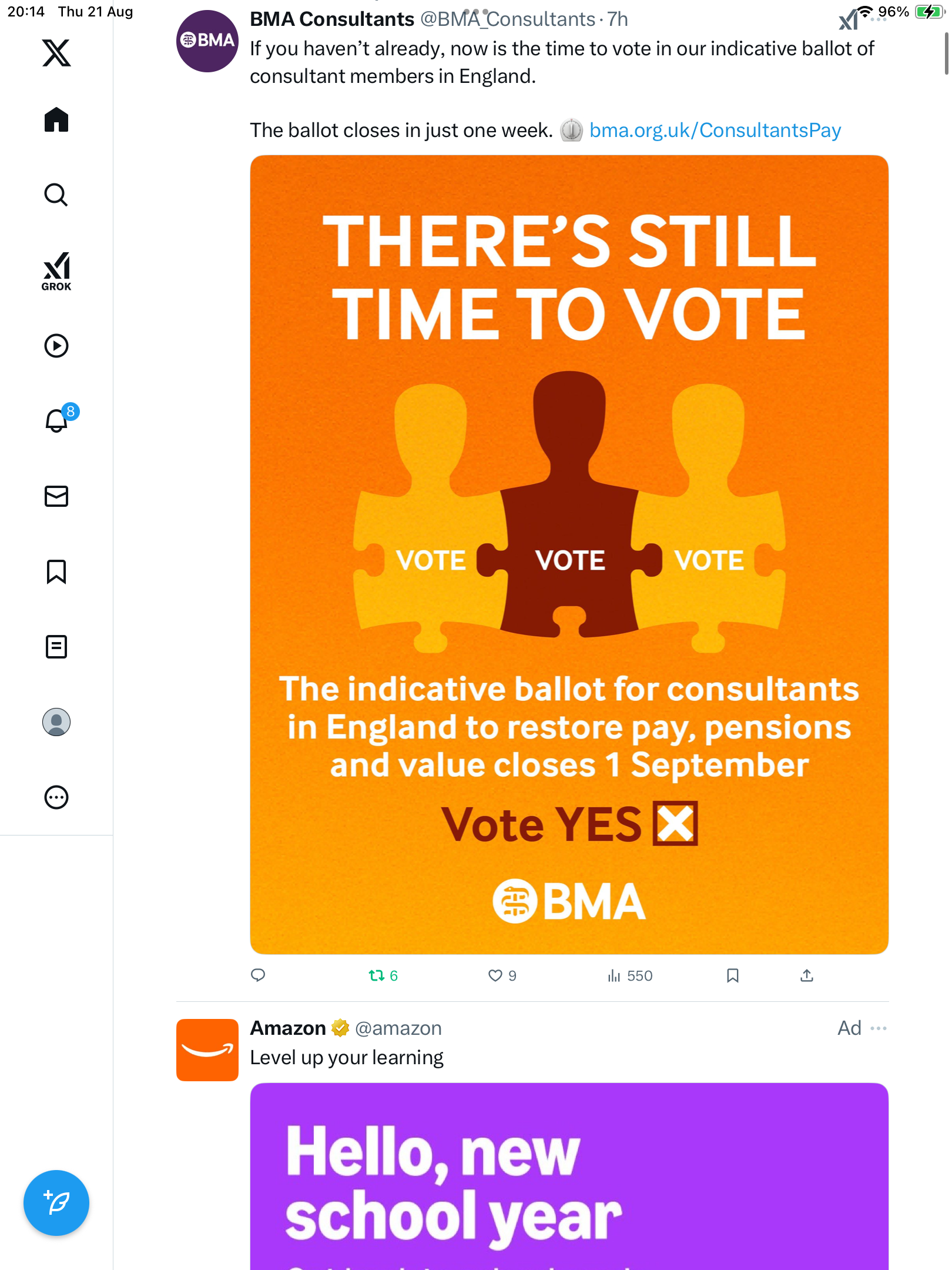Image resolution: width=952 pixels, height=1270 pixels.
Task: Open the Notifications bell
Action: pyautogui.click(x=56, y=421)
